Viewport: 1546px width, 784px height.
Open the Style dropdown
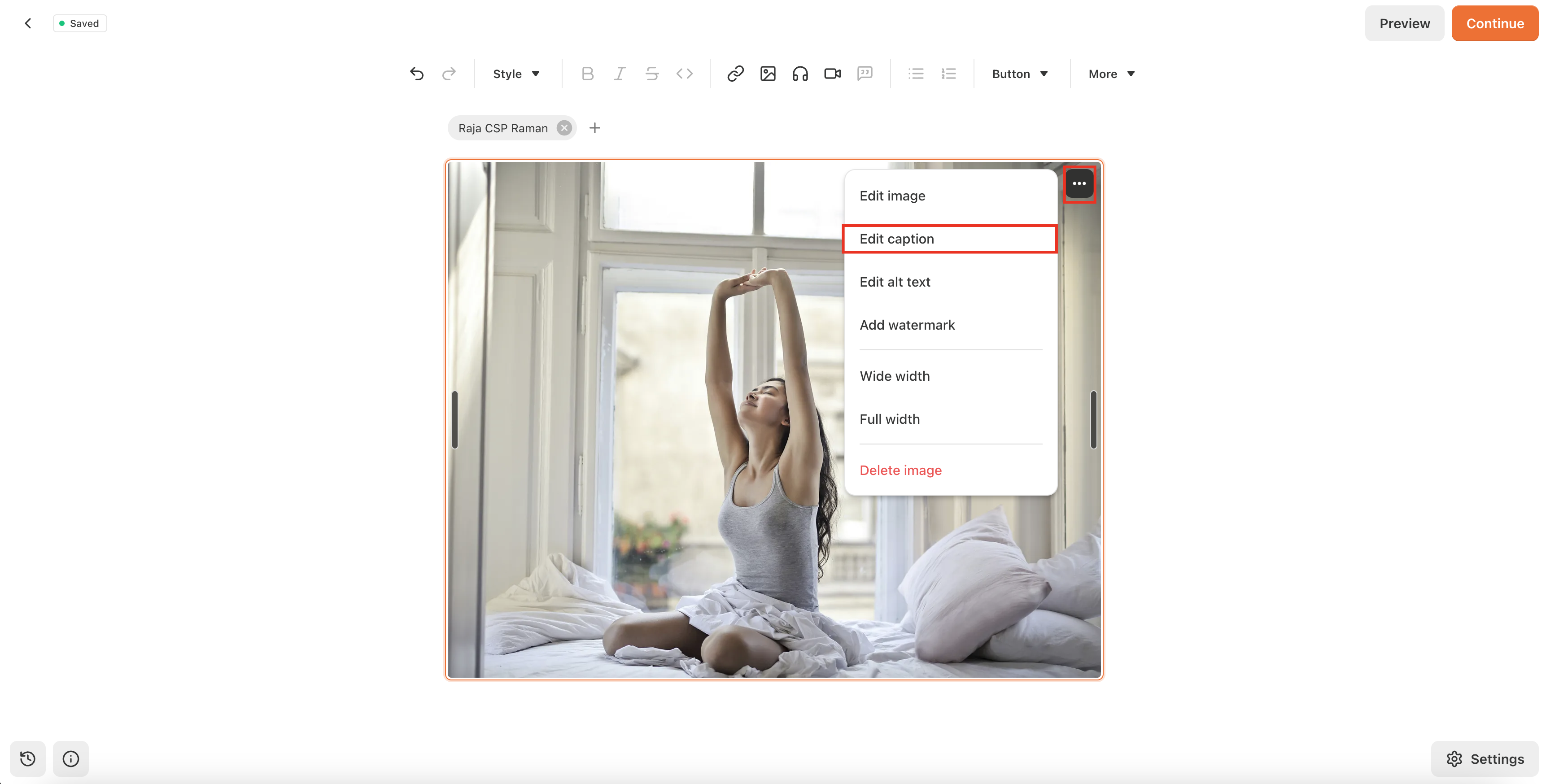tap(515, 74)
